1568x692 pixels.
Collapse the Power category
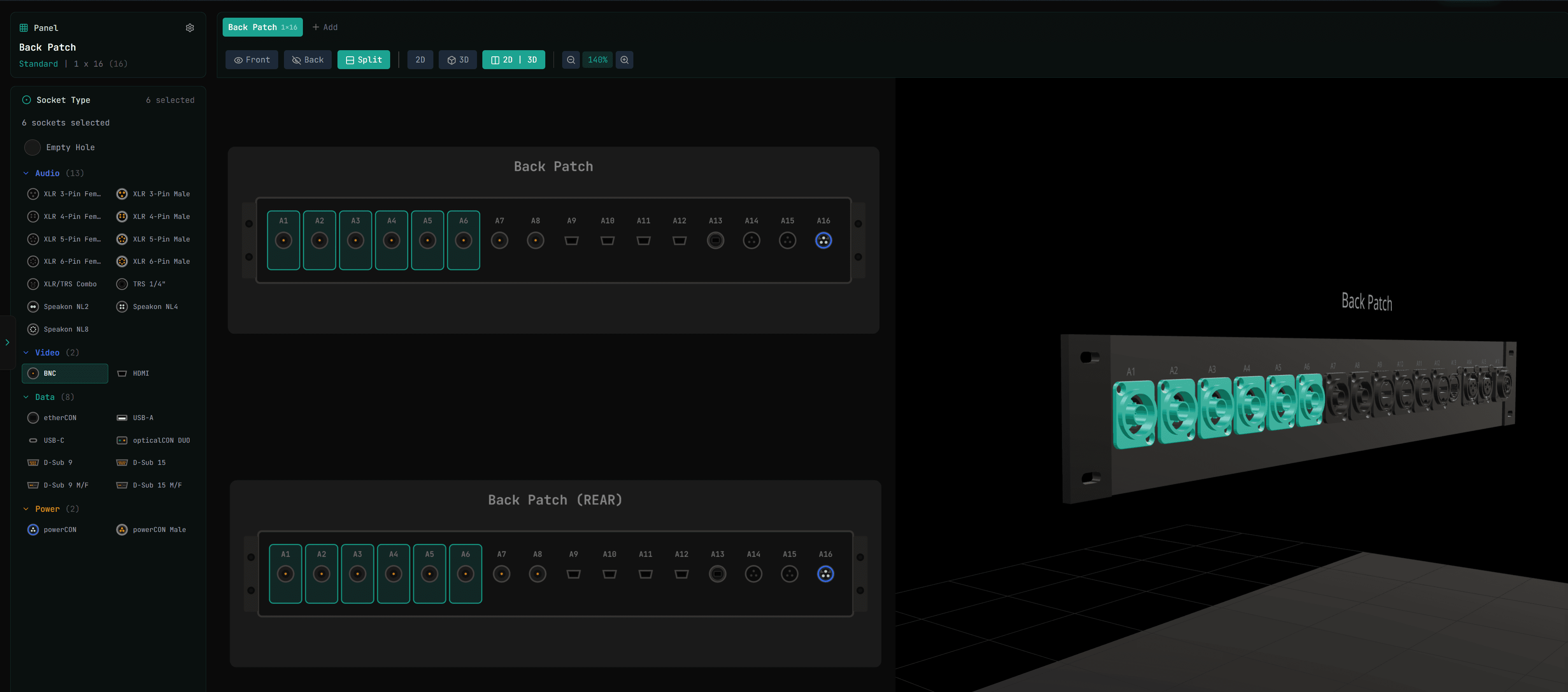[x=51, y=509]
